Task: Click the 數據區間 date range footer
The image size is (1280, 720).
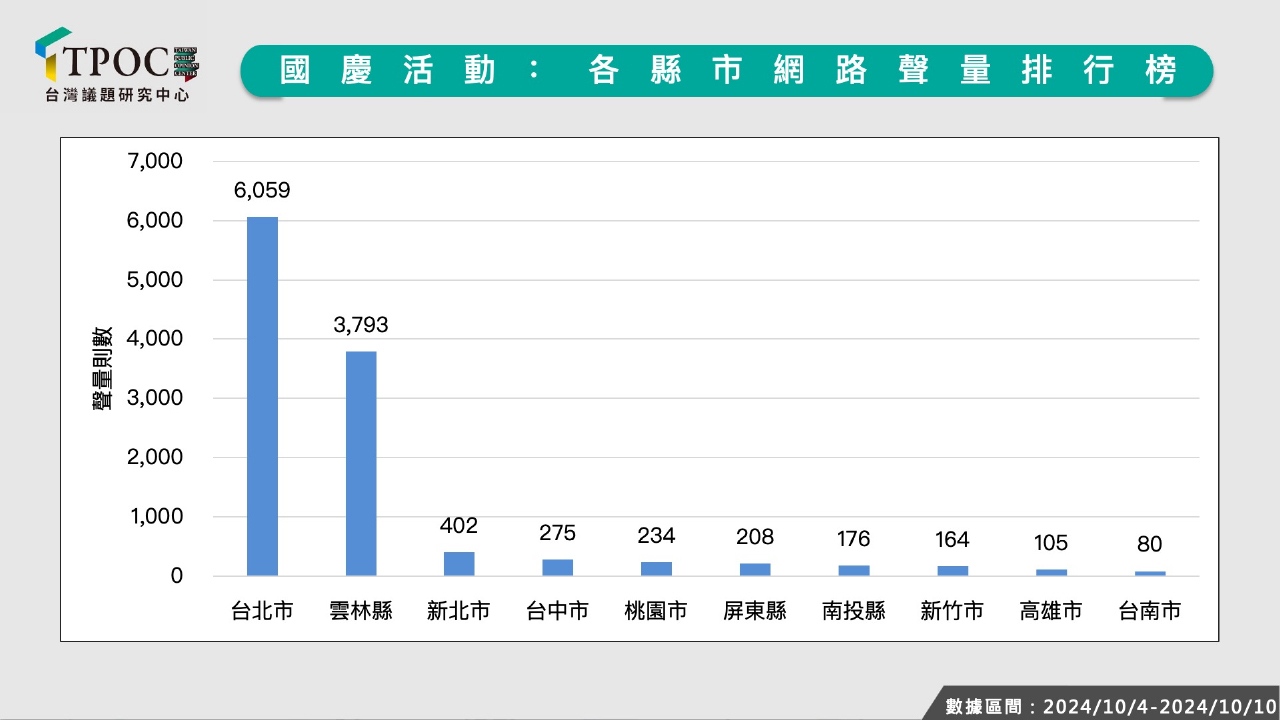Action: (x=1110, y=706)
